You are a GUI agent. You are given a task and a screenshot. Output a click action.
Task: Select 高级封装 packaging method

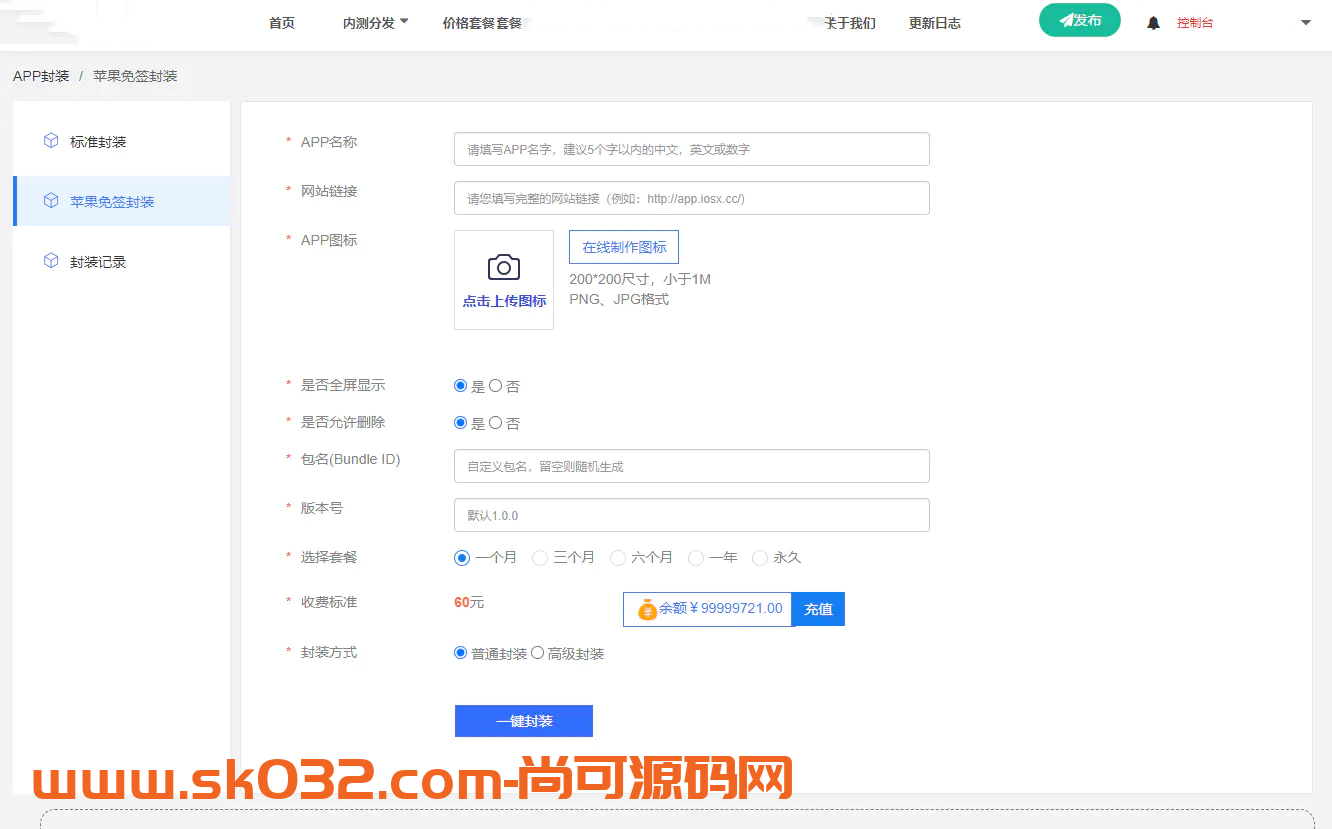click(x=537, y=653)
